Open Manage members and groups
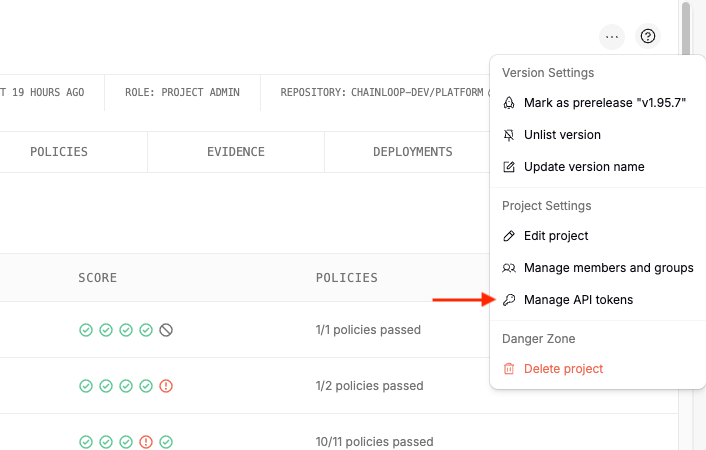The image size is (706, 450). (x=597, y=268)
